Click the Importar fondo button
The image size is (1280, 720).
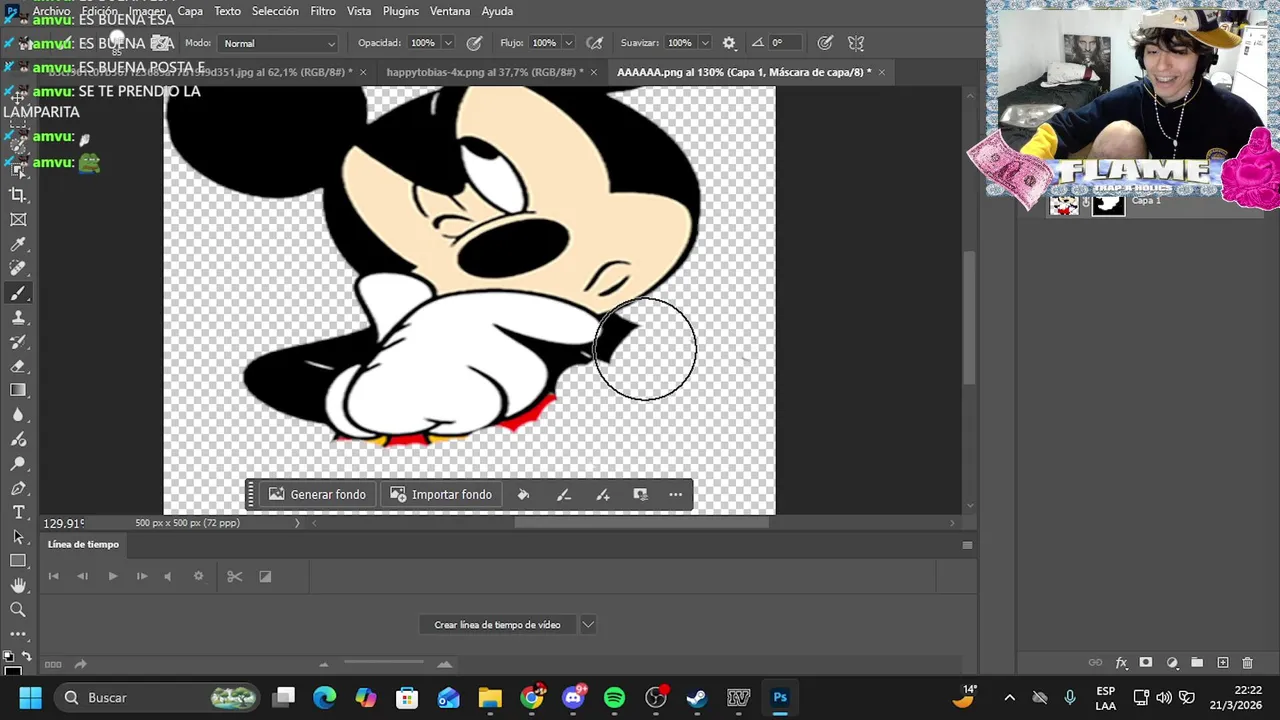pyautogui.click(x=441, y=494)
